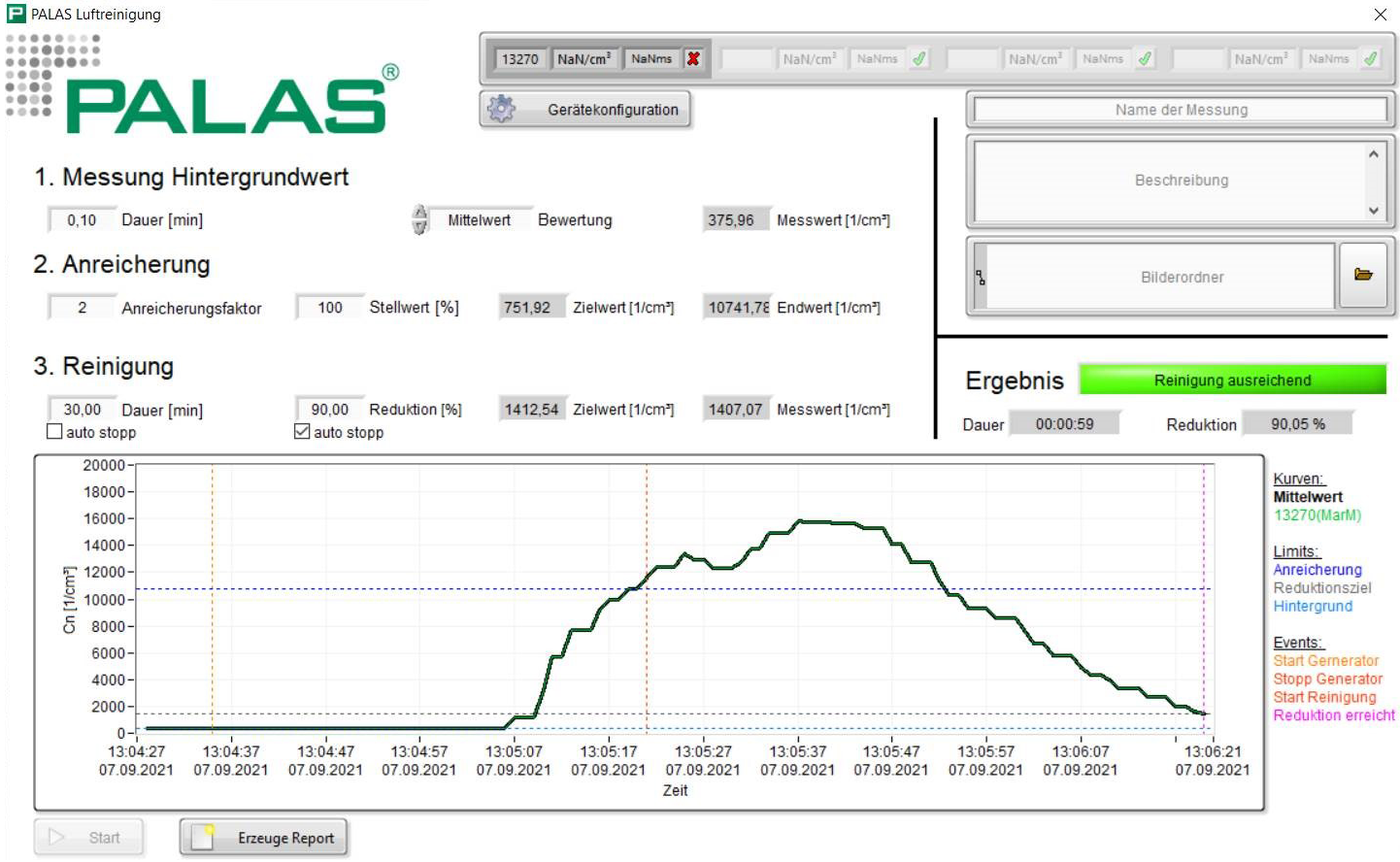Step the Bewertung selector up

419,213
